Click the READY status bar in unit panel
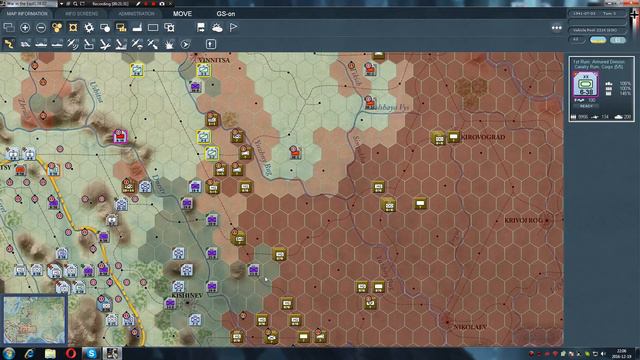The width and height of the screenshot is (640, 360). [x=586, y=106]
